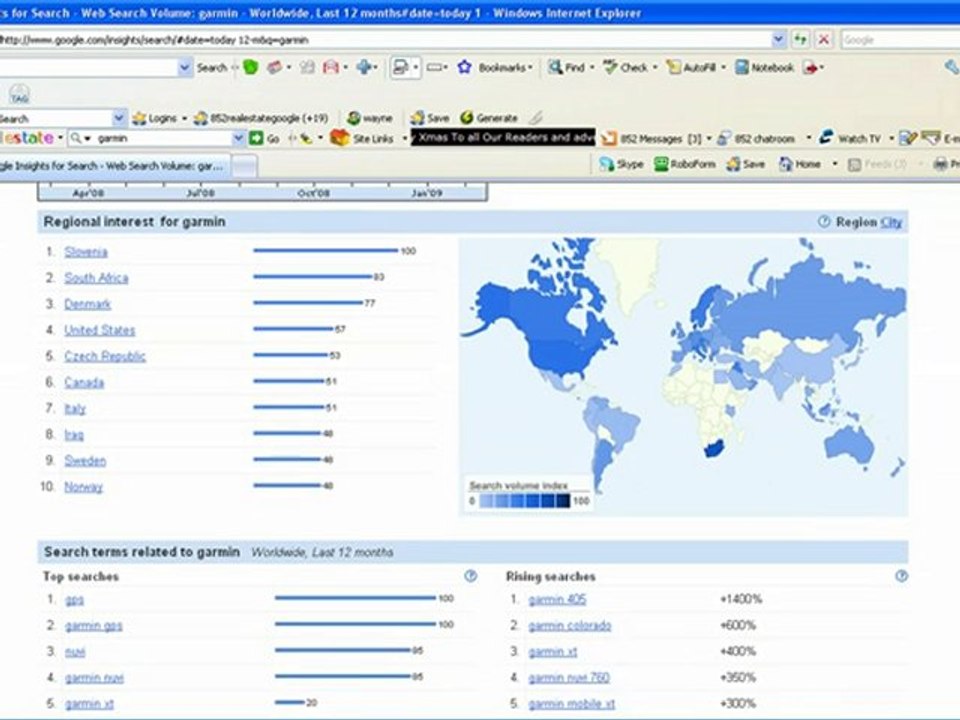
Task: Run the spell Check tool
Action: click(x=630, y=67)
